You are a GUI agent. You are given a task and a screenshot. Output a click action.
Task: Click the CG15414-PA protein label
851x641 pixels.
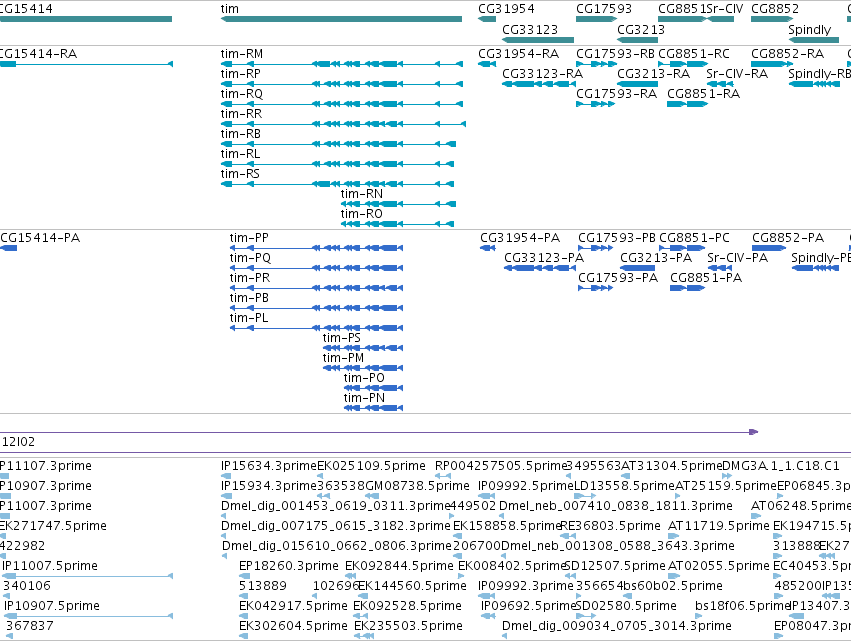tap(40, 238)
